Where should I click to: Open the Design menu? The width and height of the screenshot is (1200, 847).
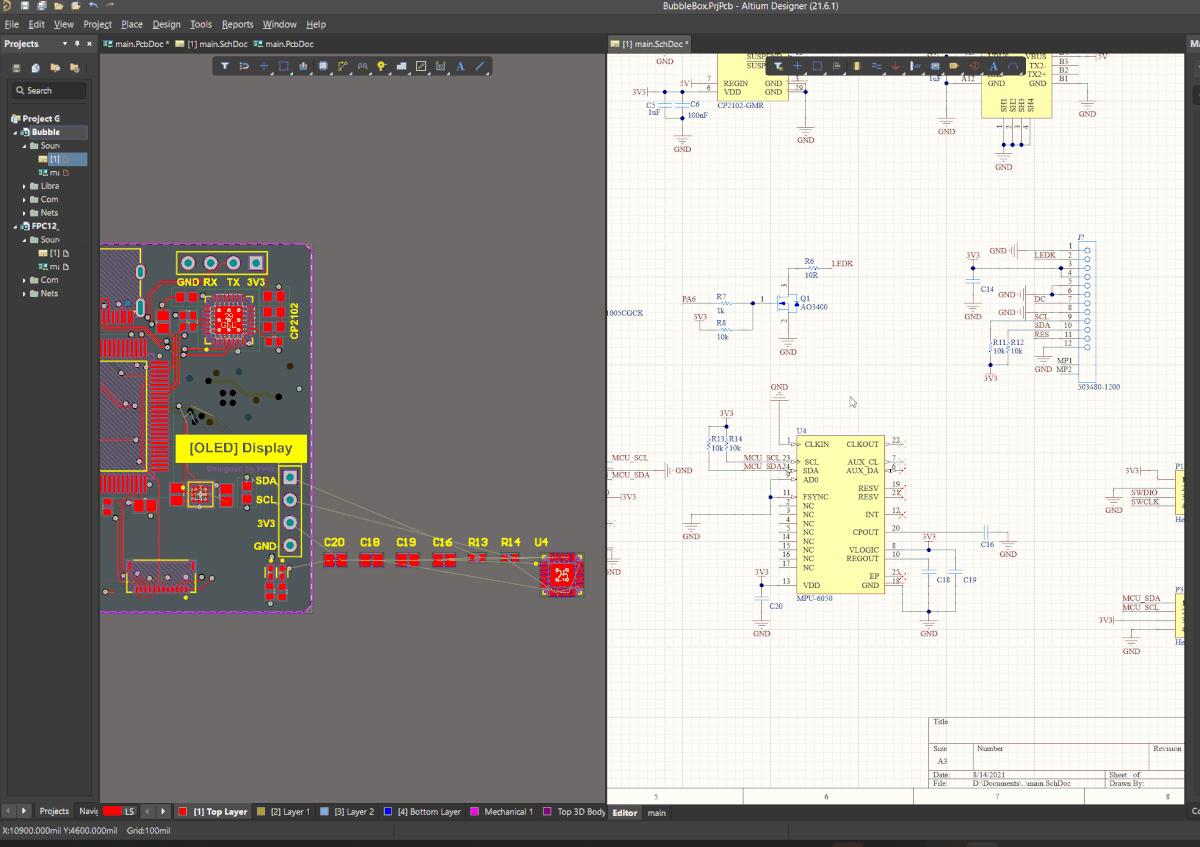(x=166, y=24)
